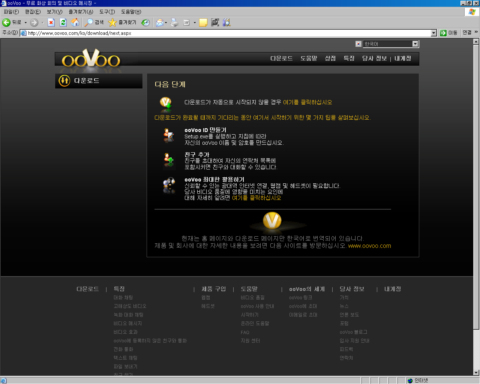Click the ooVoo logo in the header
Image resolution: width=480 pixels, height=384 pixels.
point(91,59)
